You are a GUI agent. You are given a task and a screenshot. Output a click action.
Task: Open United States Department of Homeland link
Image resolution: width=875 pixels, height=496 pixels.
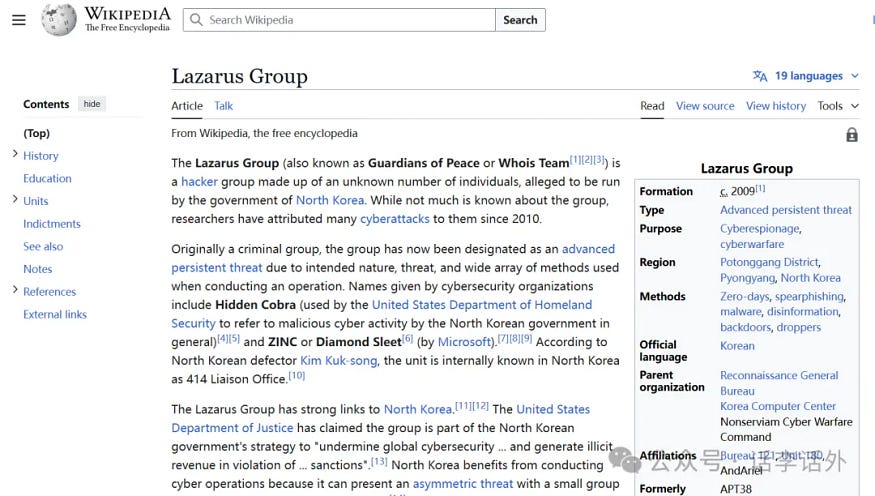[482, 305]
